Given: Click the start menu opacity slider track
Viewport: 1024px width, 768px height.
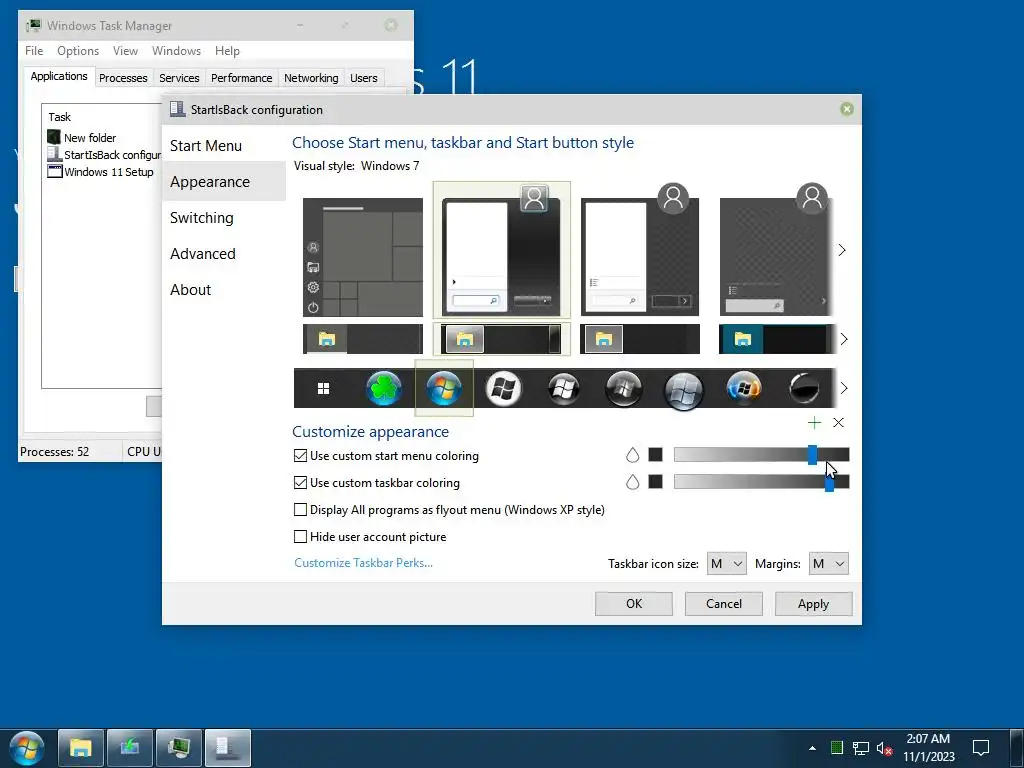Looking at the screenshot, I should 761,455.
